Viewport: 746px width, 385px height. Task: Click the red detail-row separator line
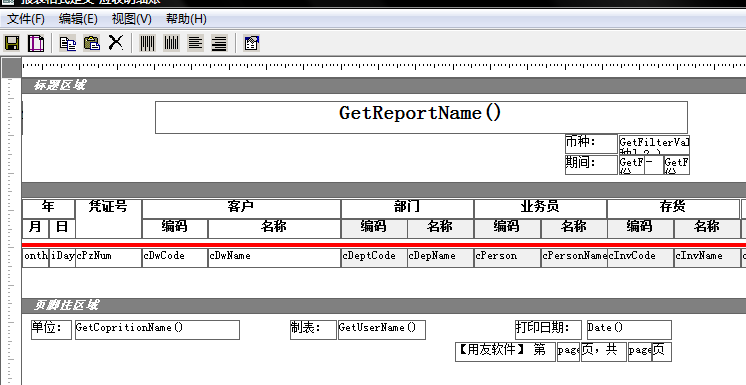click(x=383, y=245)
